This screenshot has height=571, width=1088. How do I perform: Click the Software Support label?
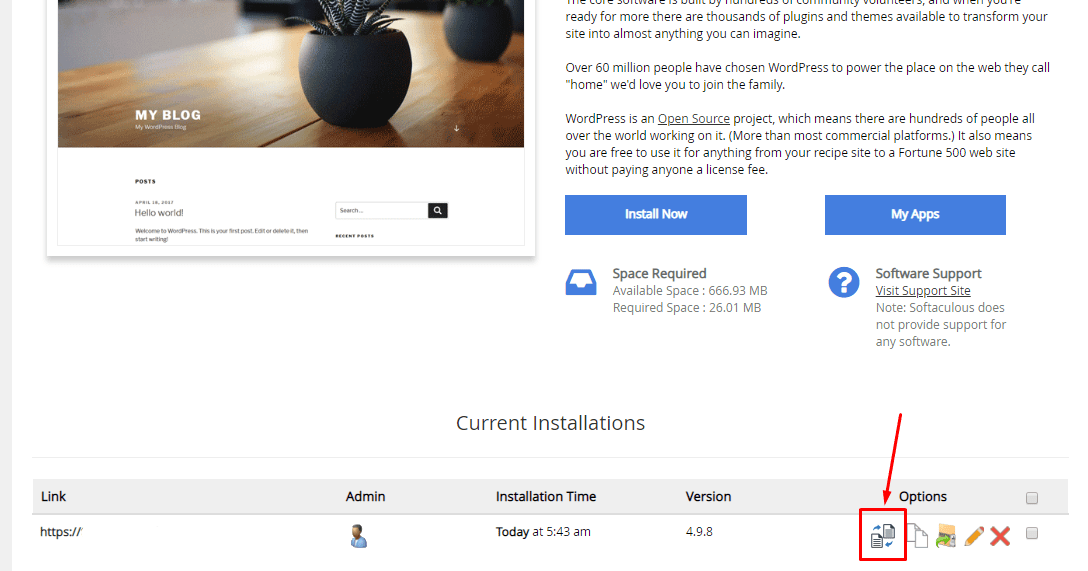click(x=928, y=273)
